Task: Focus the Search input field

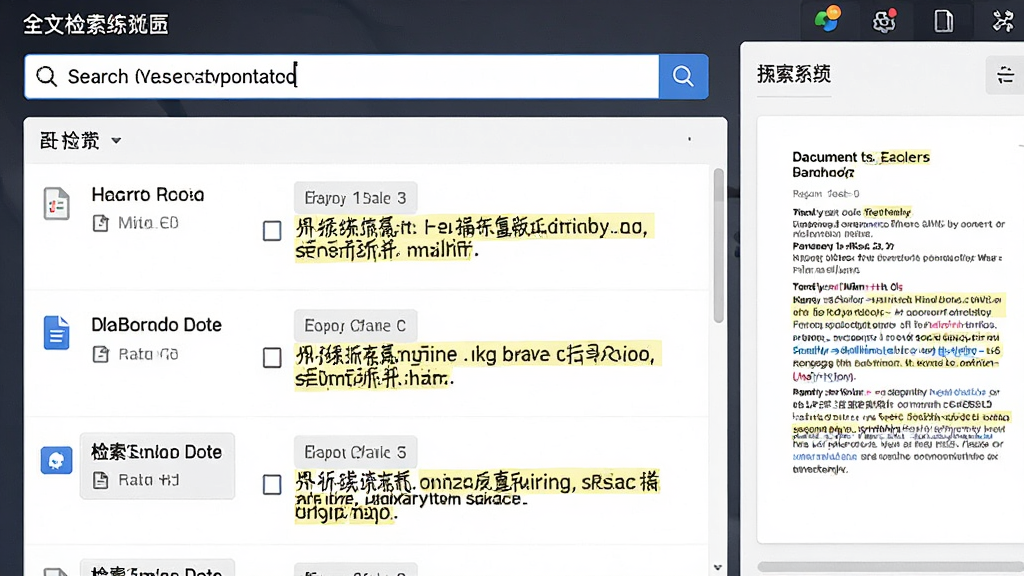Action: click(x=342, y=76)
